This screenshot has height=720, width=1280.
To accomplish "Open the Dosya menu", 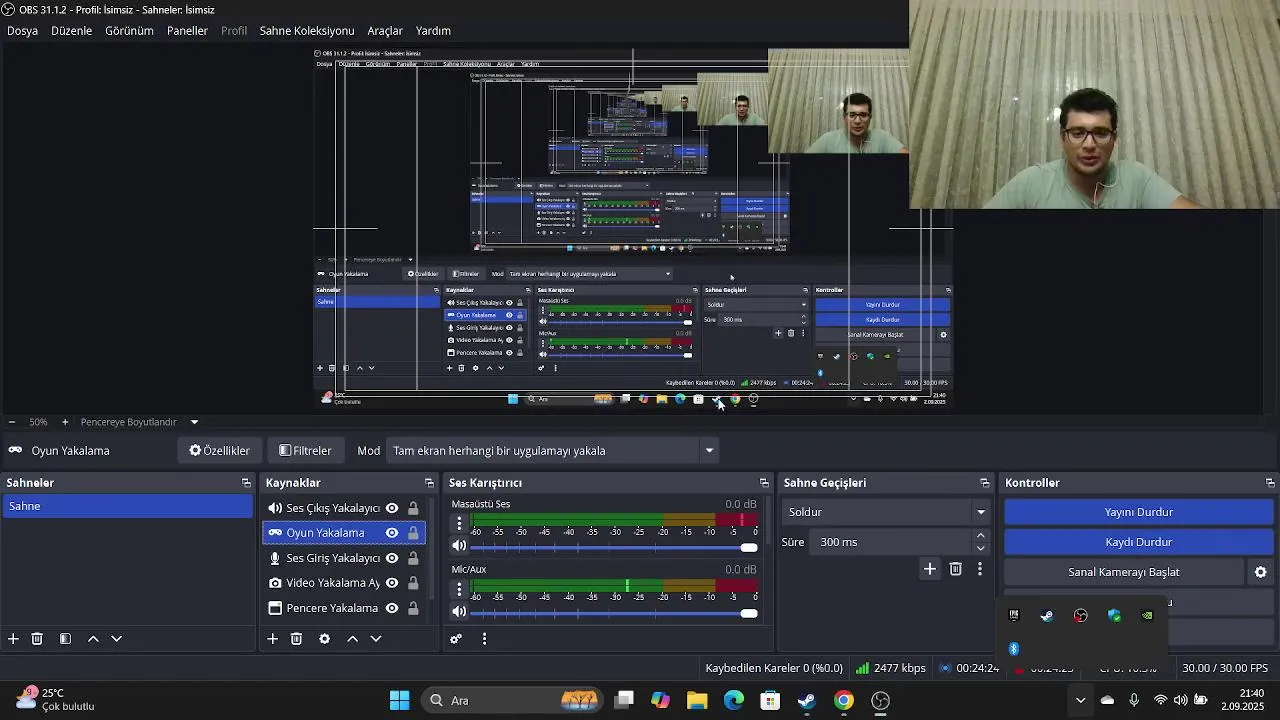I will coord(22,31).
